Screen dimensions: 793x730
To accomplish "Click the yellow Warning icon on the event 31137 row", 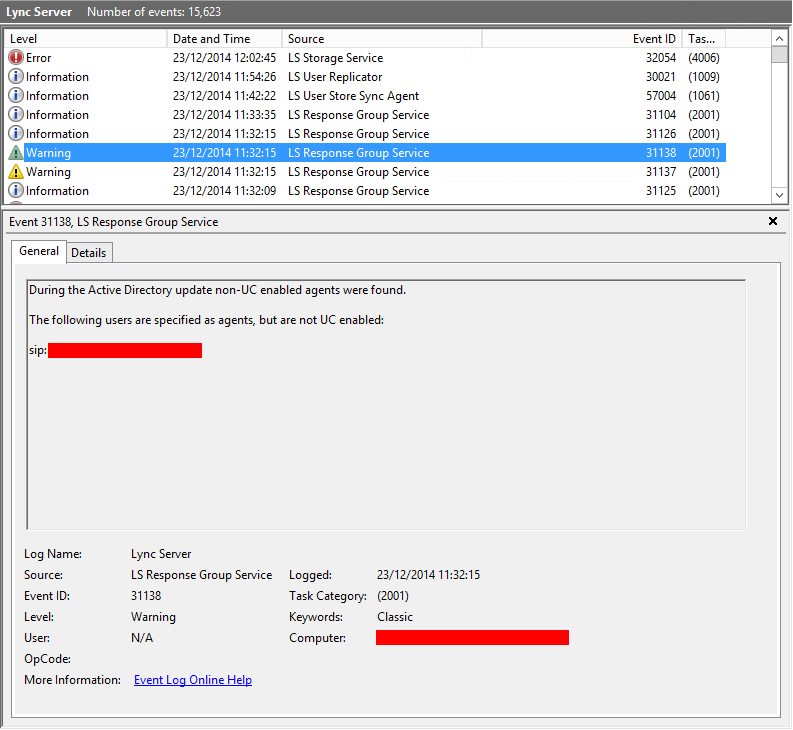I will tap(16, 171).
